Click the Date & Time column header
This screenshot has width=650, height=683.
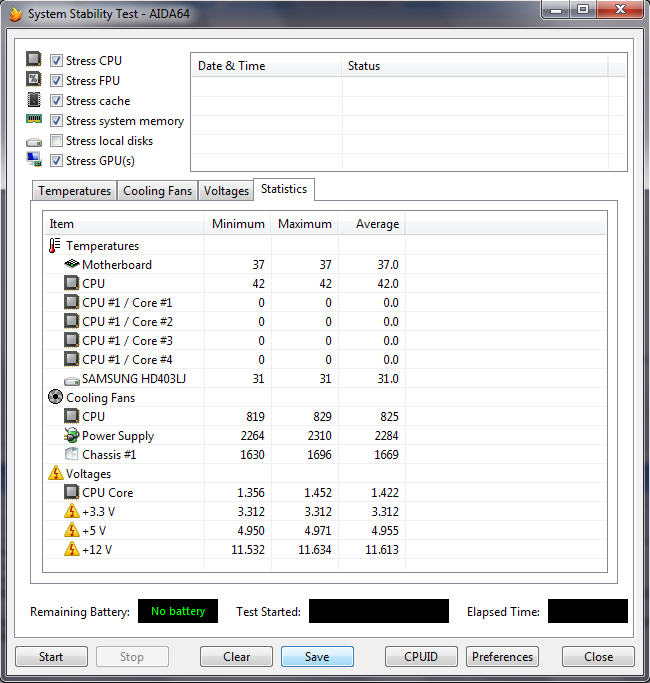pos(267,66)
